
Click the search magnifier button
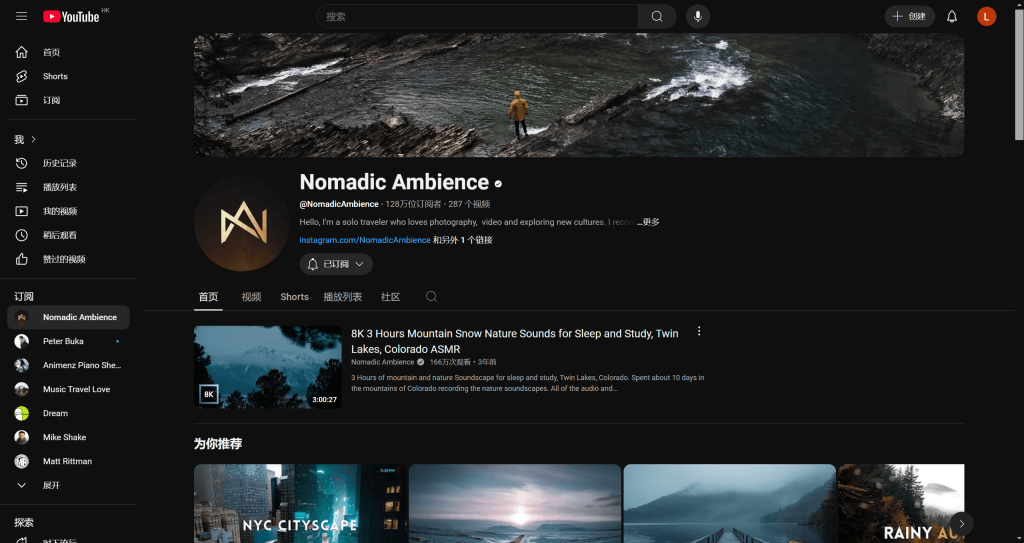click(657, 16)
